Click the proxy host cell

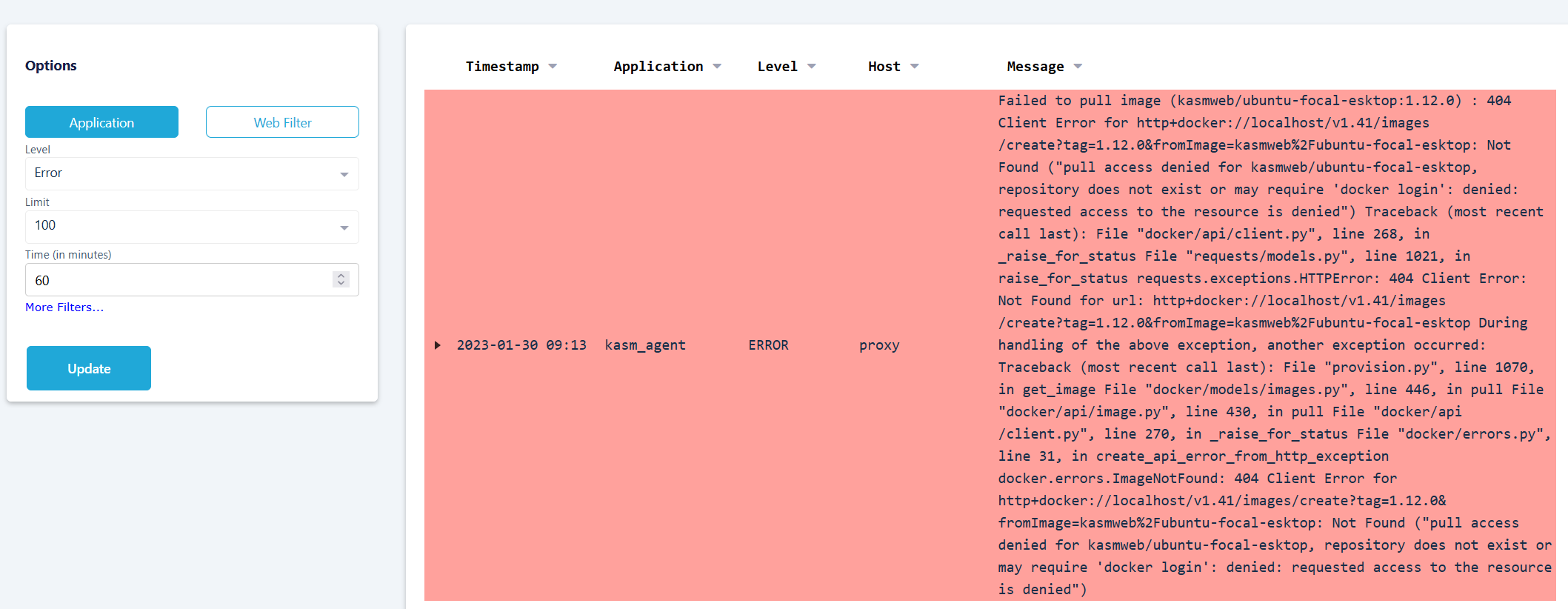point(879,345)
